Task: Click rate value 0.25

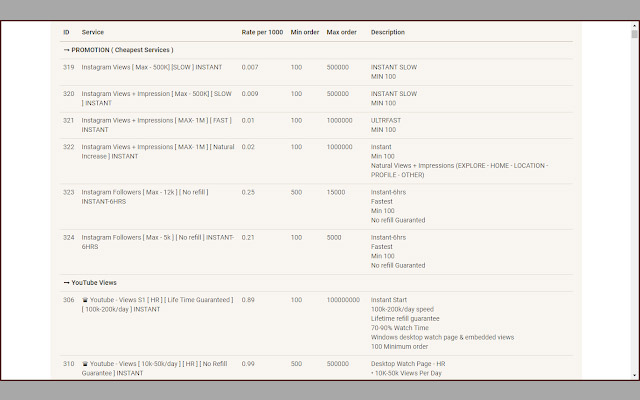Action: (248, 192)
